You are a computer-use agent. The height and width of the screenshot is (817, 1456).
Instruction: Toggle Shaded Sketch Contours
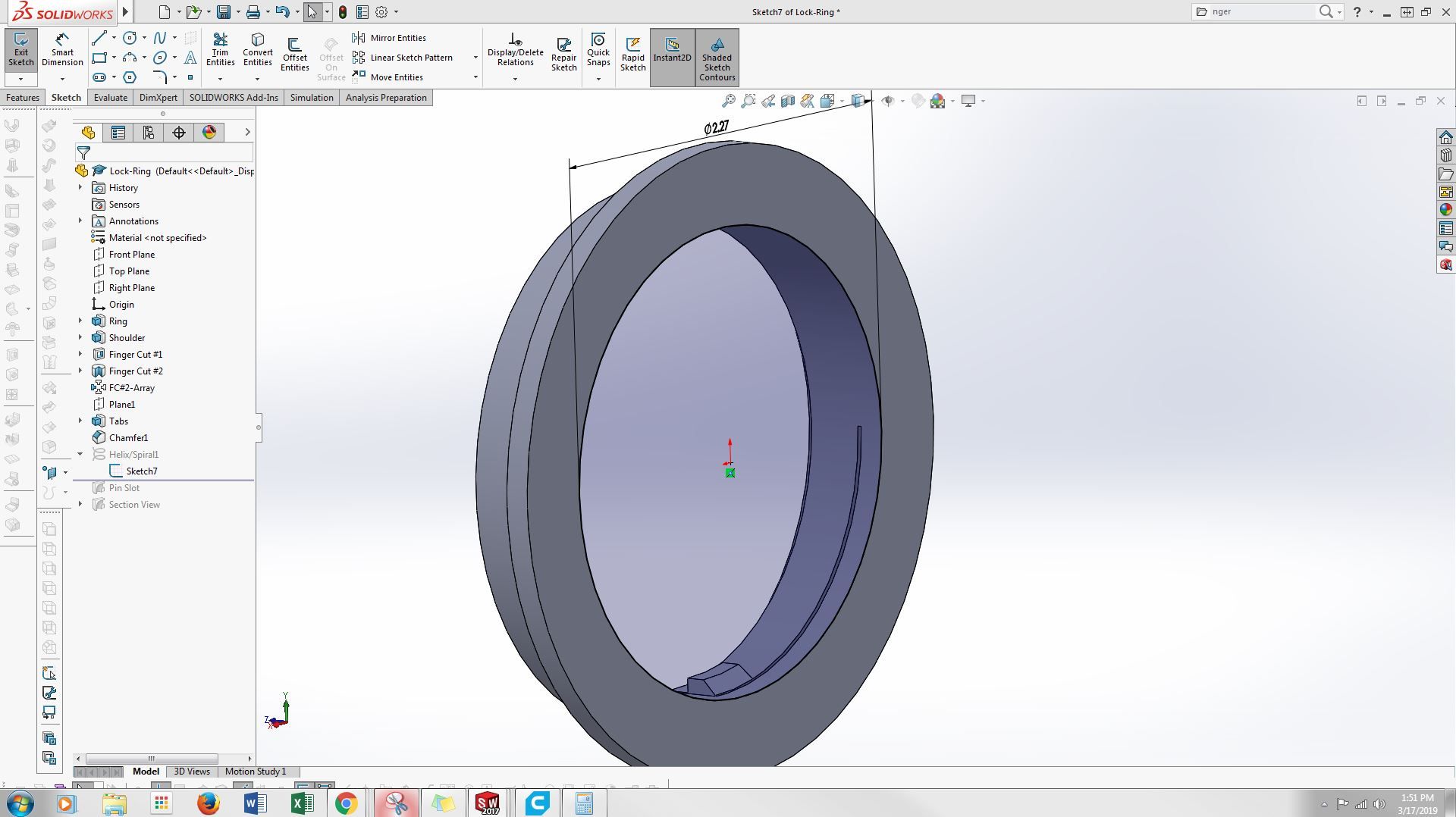point(717,58)
